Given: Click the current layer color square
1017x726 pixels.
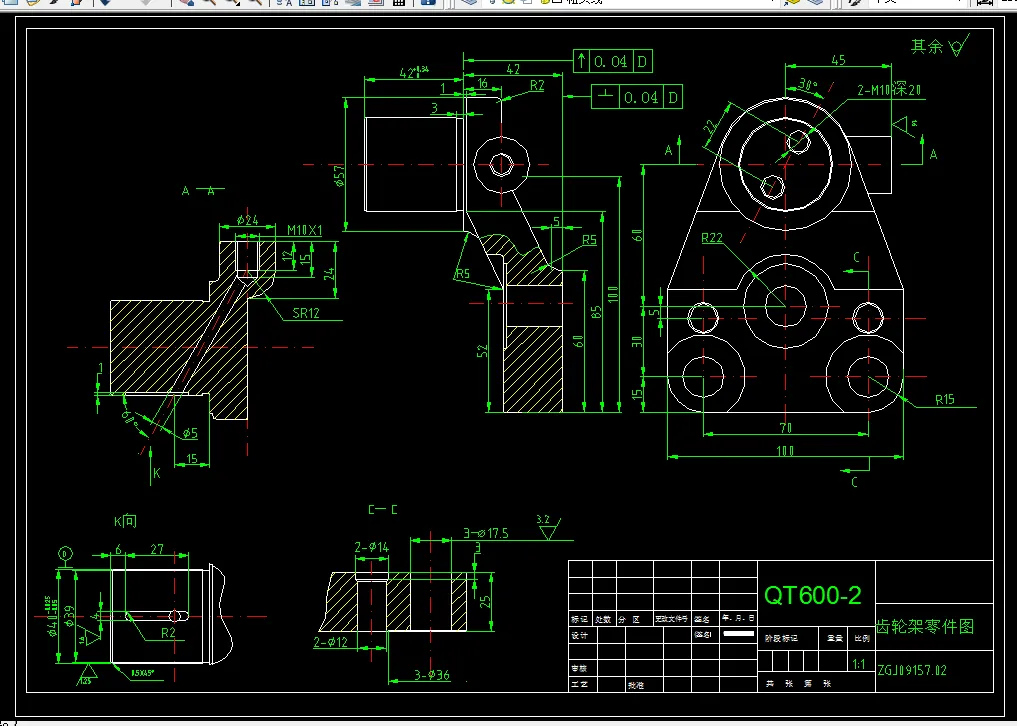Looking at the screenshot, I should coord(557,2).
